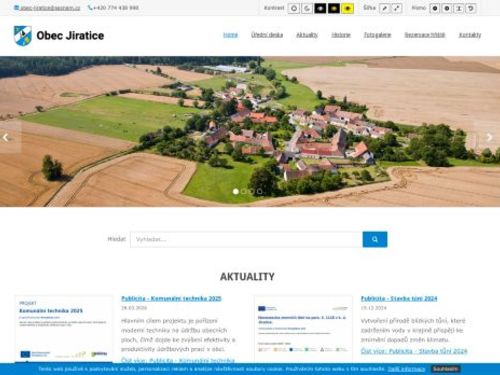500x375 pixels.
Task: Click the Souhlasím cookie consent button
Action: point(446,369)
